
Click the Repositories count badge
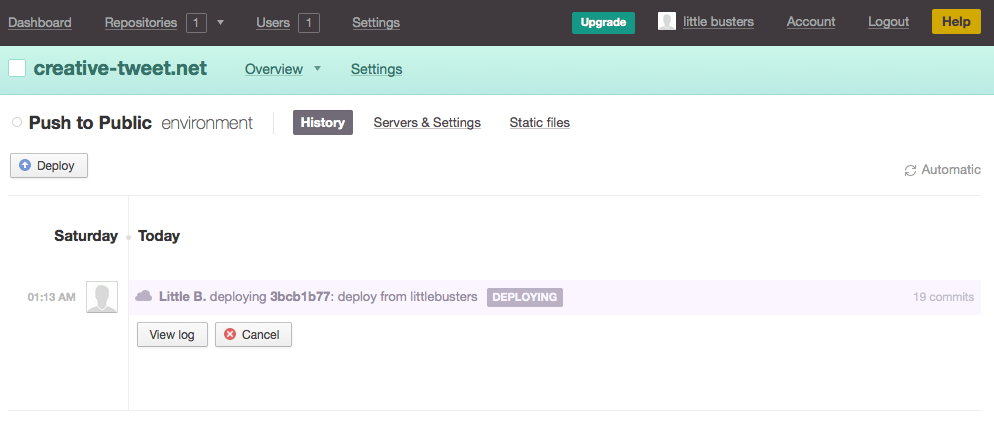[x=196, y=22]
